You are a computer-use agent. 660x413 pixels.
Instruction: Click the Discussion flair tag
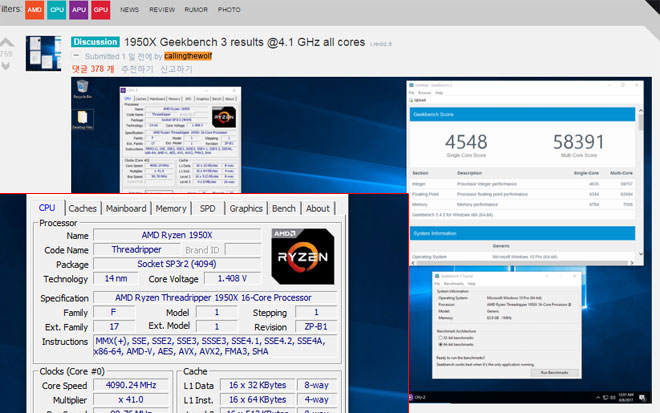tap(95, 42)
